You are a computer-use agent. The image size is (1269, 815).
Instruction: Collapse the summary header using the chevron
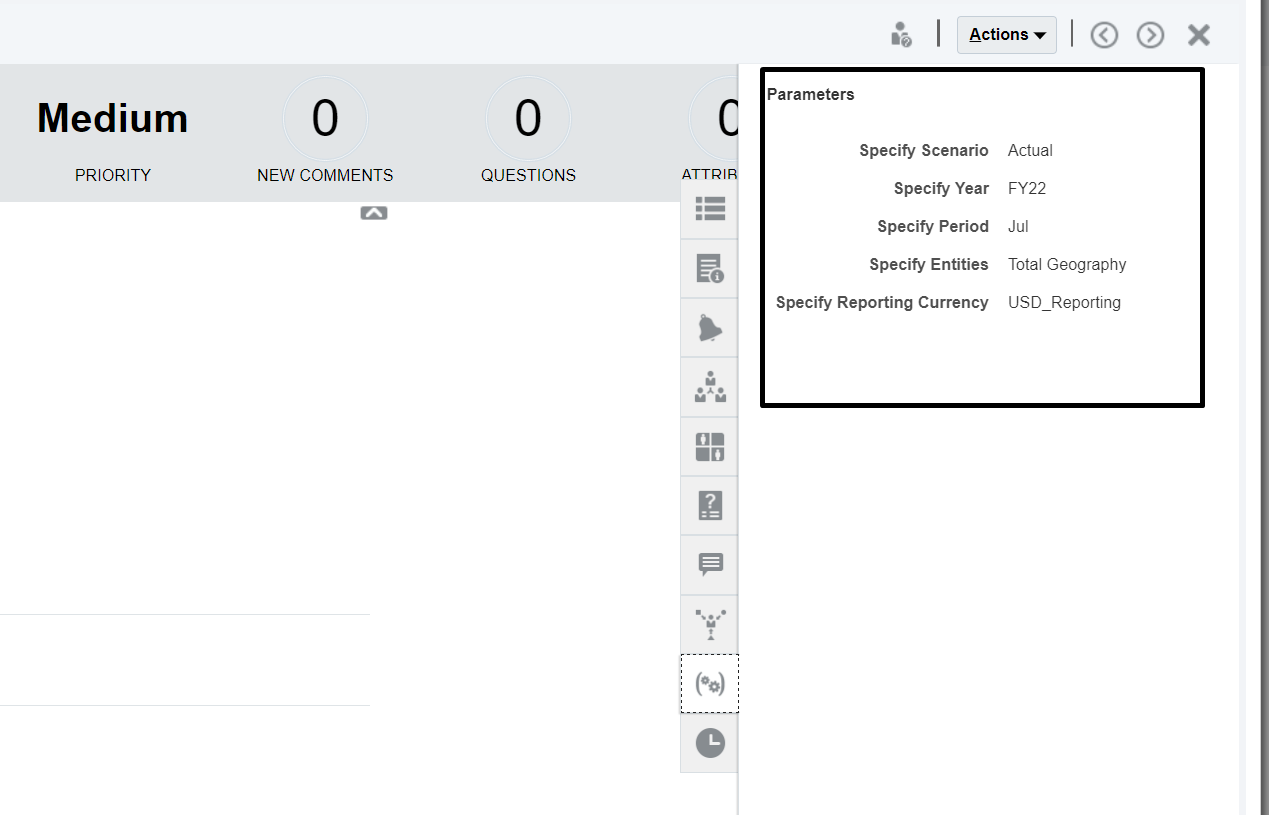pyautogui.click(x=373, y=212)
